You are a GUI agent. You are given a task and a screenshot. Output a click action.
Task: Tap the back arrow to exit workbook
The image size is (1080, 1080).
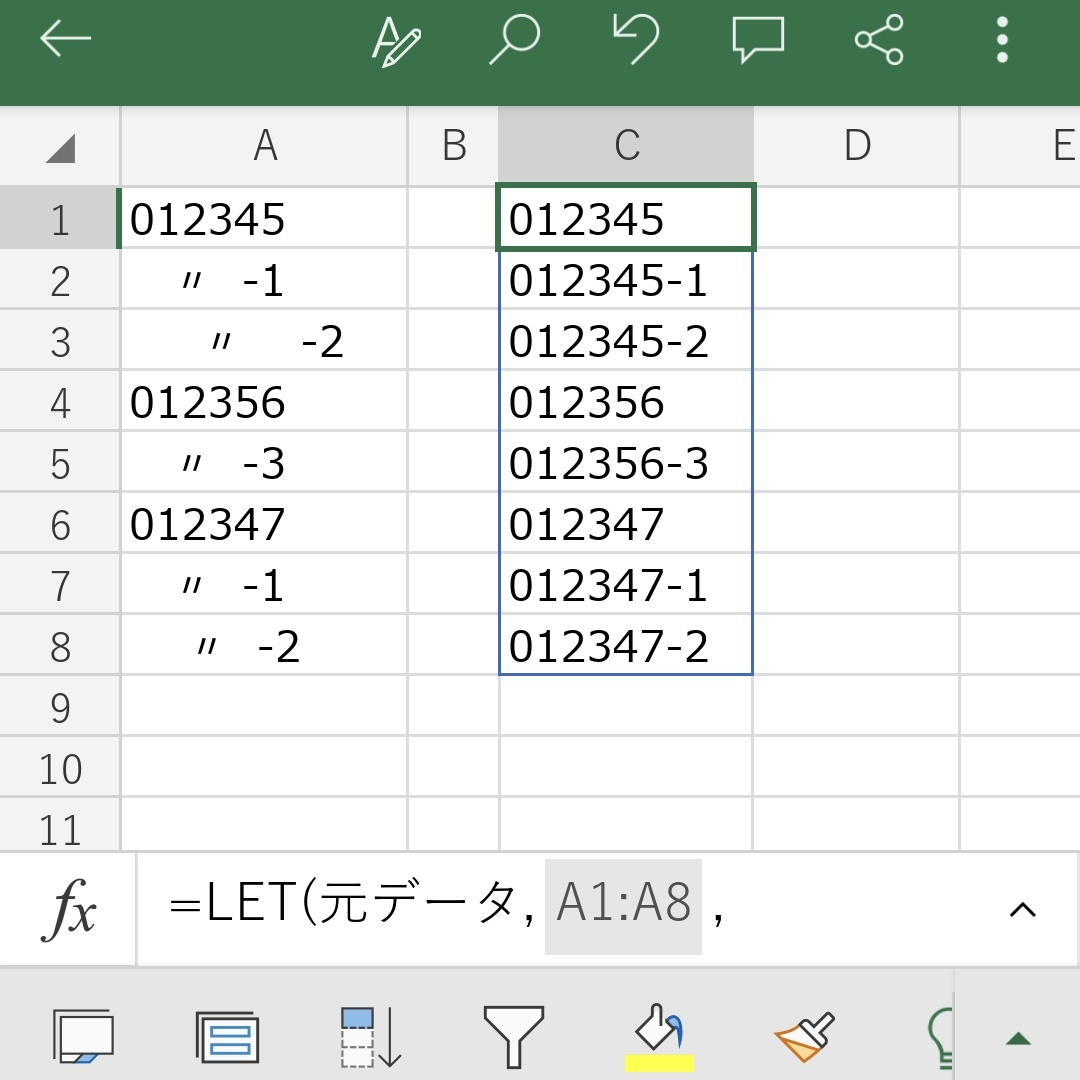coord(65,40)
